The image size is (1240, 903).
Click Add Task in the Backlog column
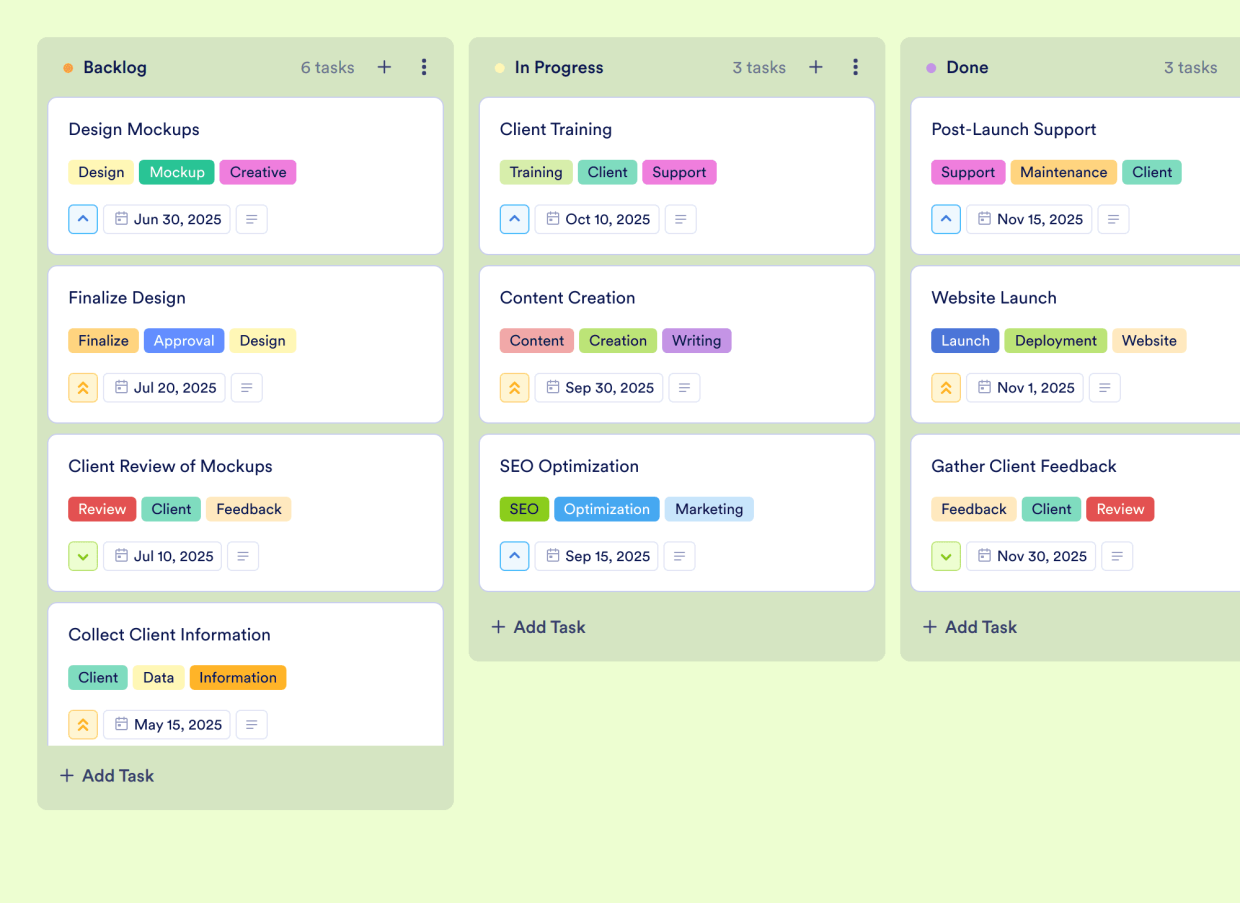107,775
